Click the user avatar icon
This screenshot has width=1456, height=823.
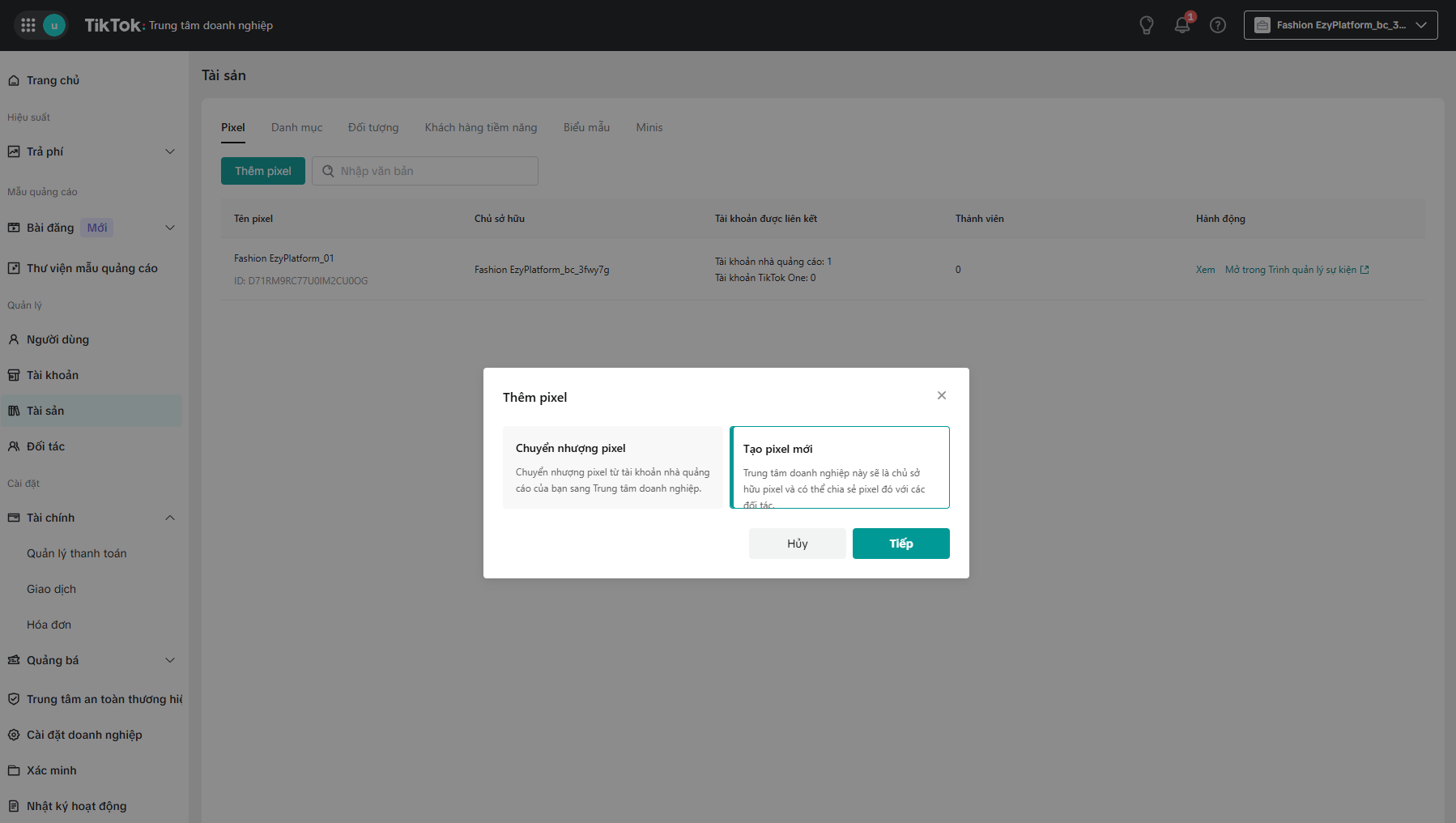(54, 25)
